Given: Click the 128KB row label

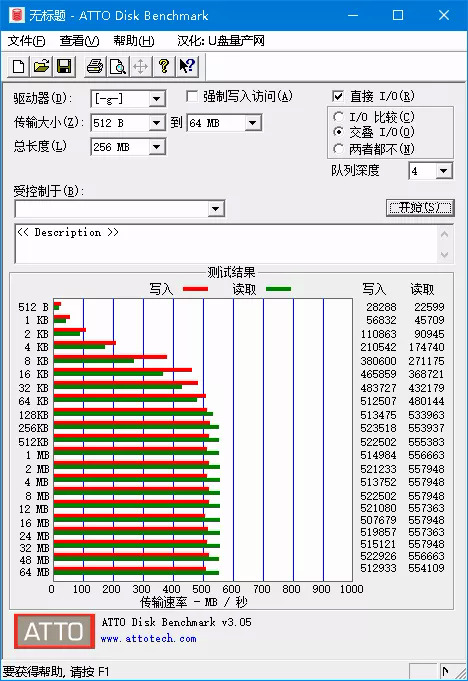Looking at the screenshot, I should pyautogui.click(x=33, y=415).
